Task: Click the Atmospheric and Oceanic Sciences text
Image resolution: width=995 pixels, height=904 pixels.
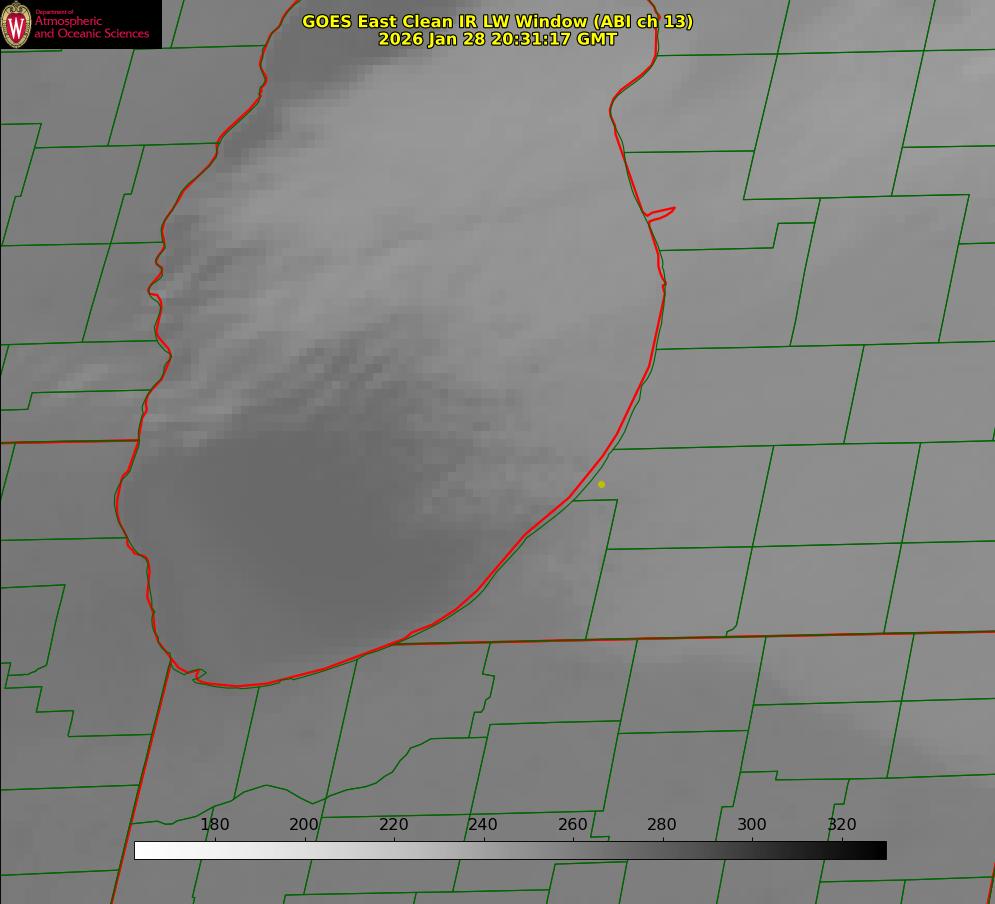Action: tap(92, 28)
